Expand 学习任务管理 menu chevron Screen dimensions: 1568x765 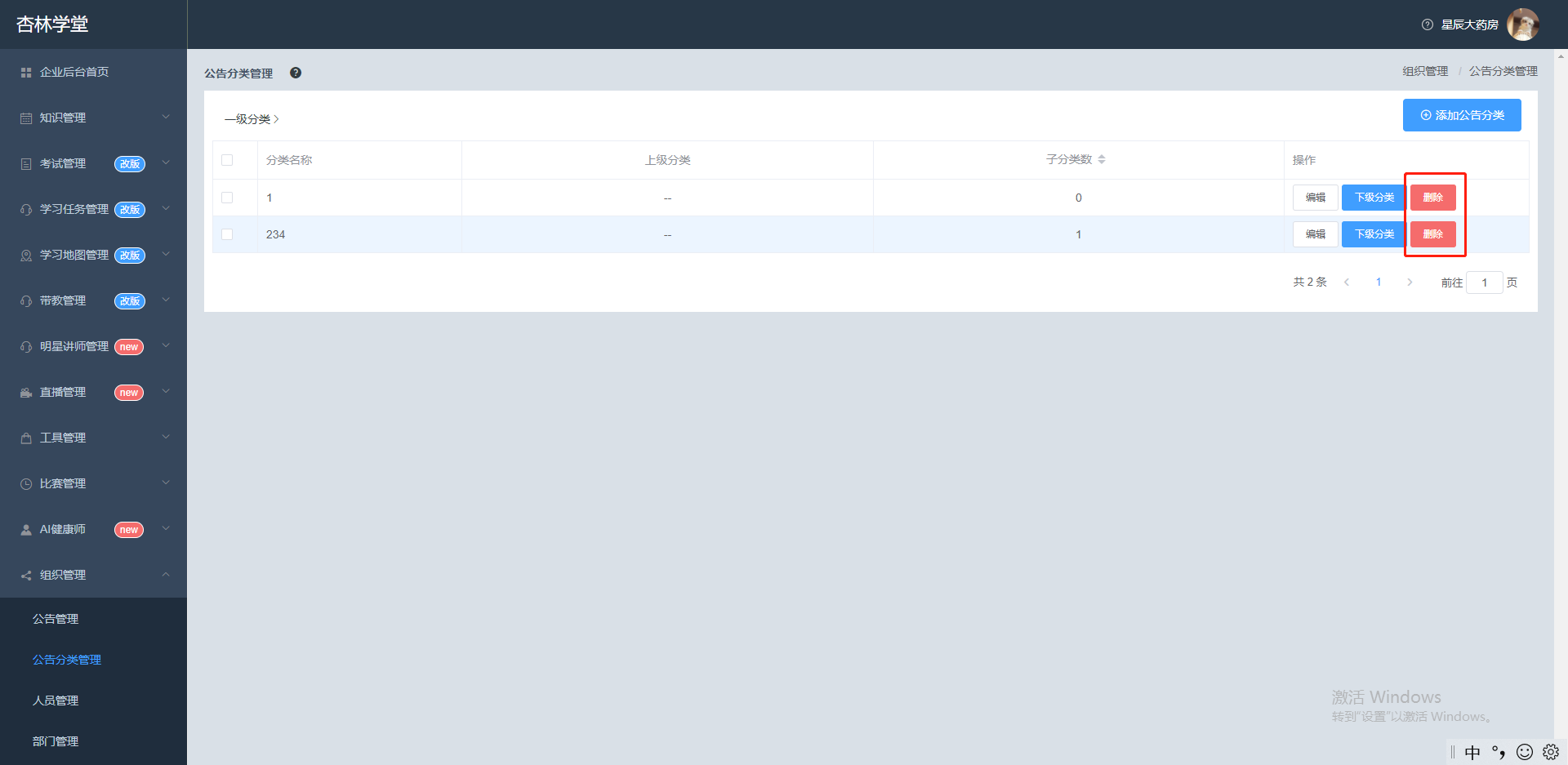click(x=166, y=208)
